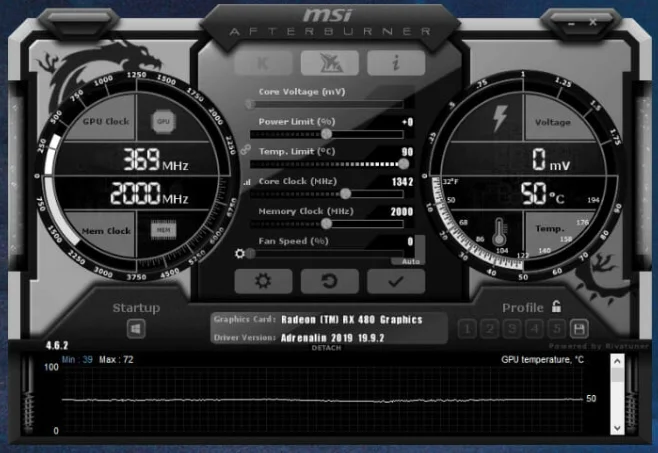
Task: Click the K (Kombustor) button
Action: (x=263, y=63)
